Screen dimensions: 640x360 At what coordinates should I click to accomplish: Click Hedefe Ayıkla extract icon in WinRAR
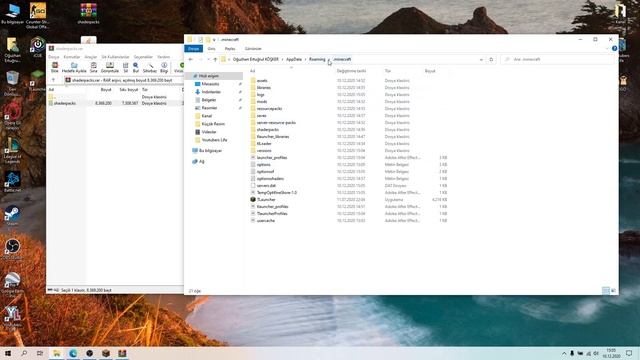(x=74, y=67)
